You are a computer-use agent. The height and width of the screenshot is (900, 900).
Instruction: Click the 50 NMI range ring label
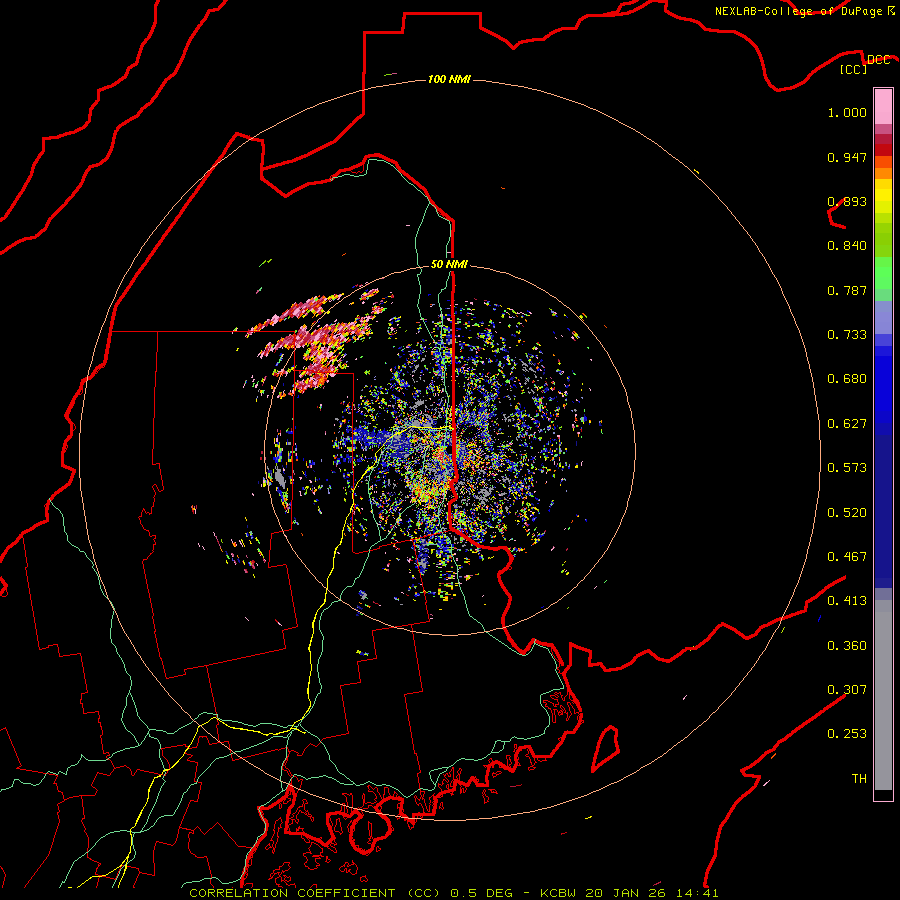pyautogui.click(x=449, y=264)
